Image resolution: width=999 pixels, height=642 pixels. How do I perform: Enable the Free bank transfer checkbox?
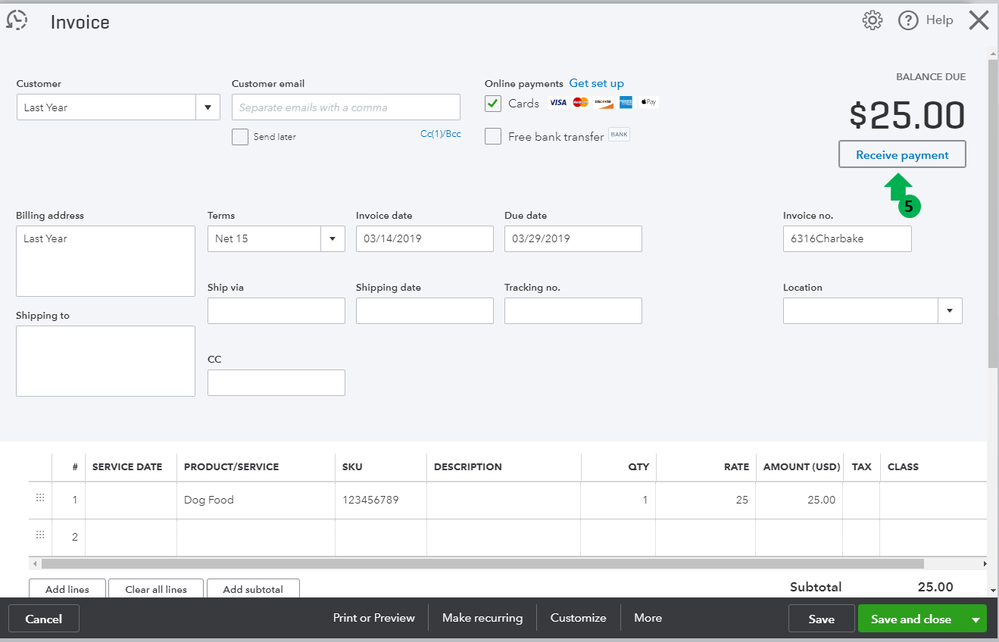click(492, 136)
